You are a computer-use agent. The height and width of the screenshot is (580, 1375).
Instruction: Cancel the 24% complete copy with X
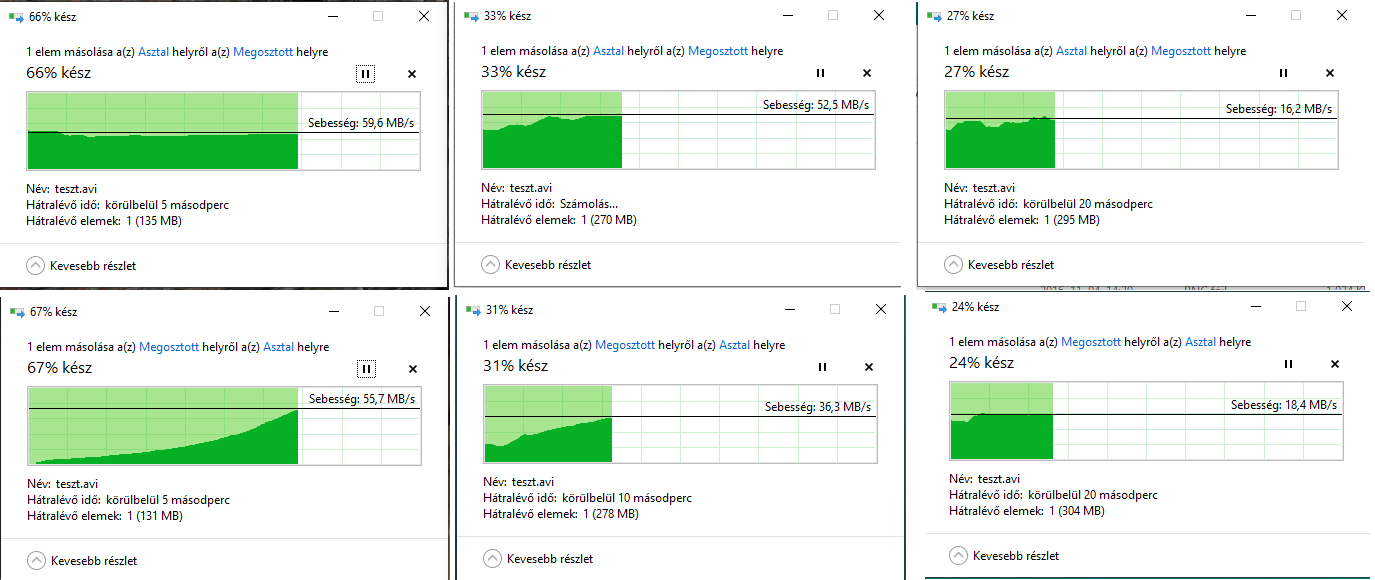[1335, 364]
